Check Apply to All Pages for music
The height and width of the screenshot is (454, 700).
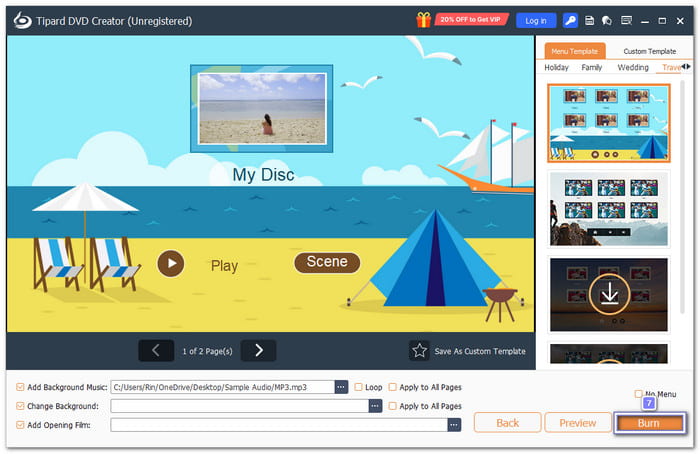(392, 387)
